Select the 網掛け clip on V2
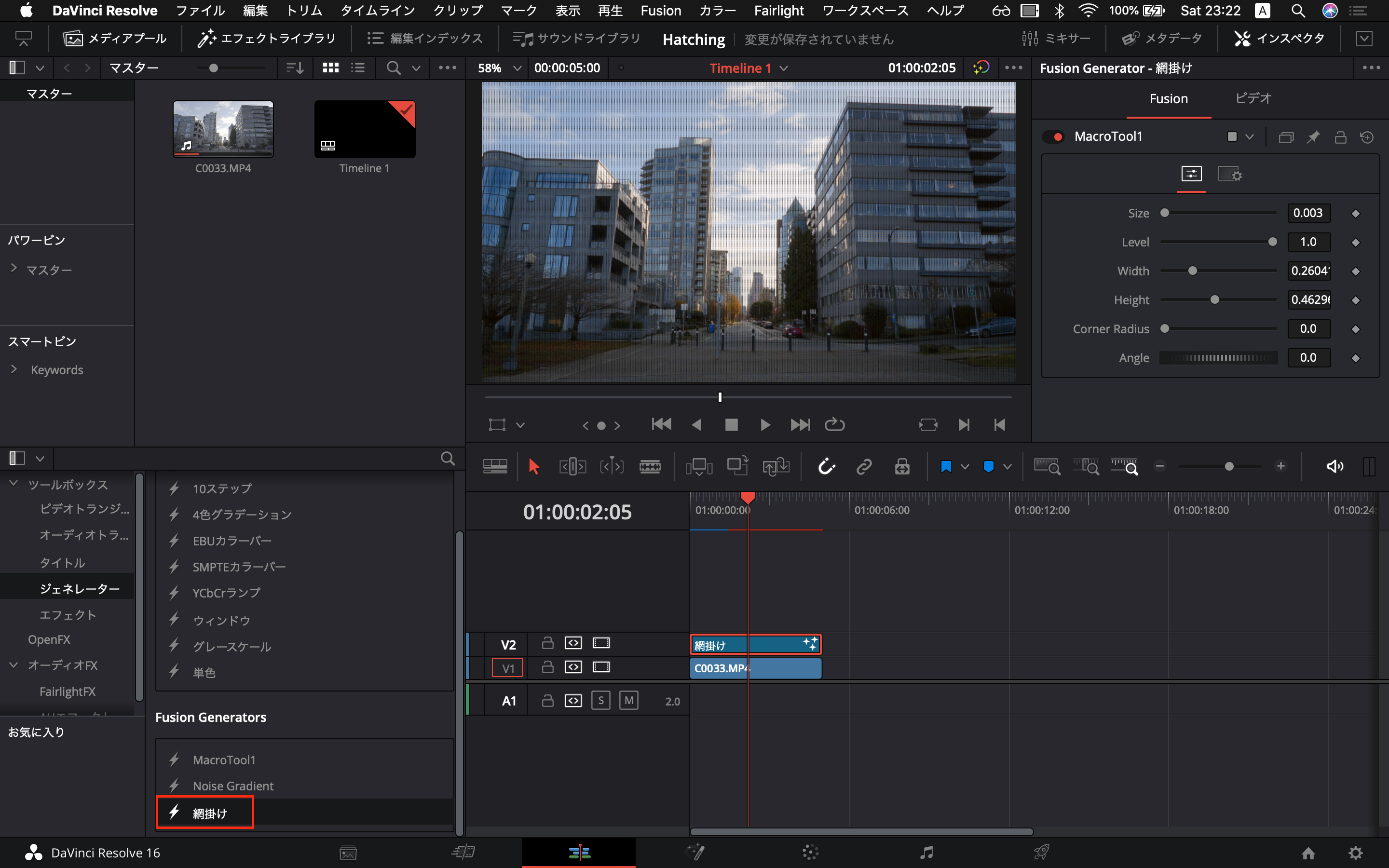This screenshot has height=868, width=1389. tap(755, 645)
